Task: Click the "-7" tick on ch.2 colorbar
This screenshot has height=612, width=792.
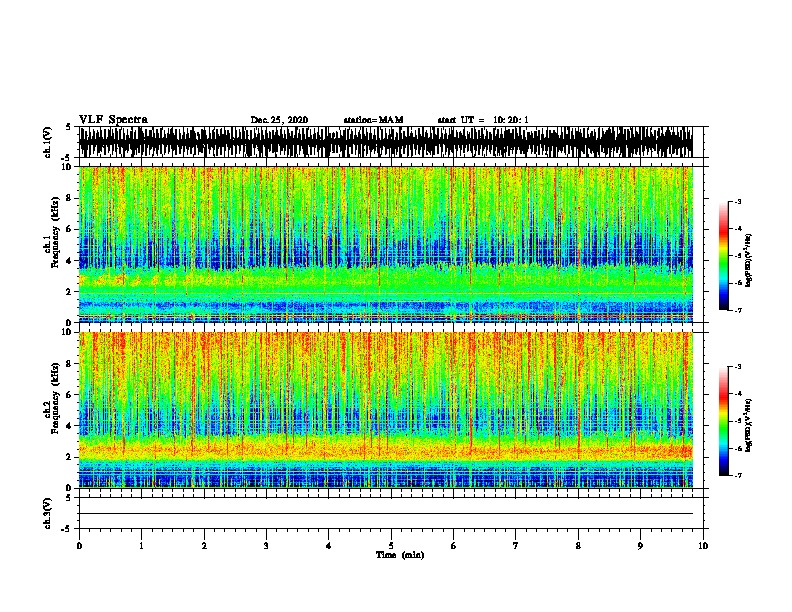Action: pyautogui.click(x=738, y=476)
